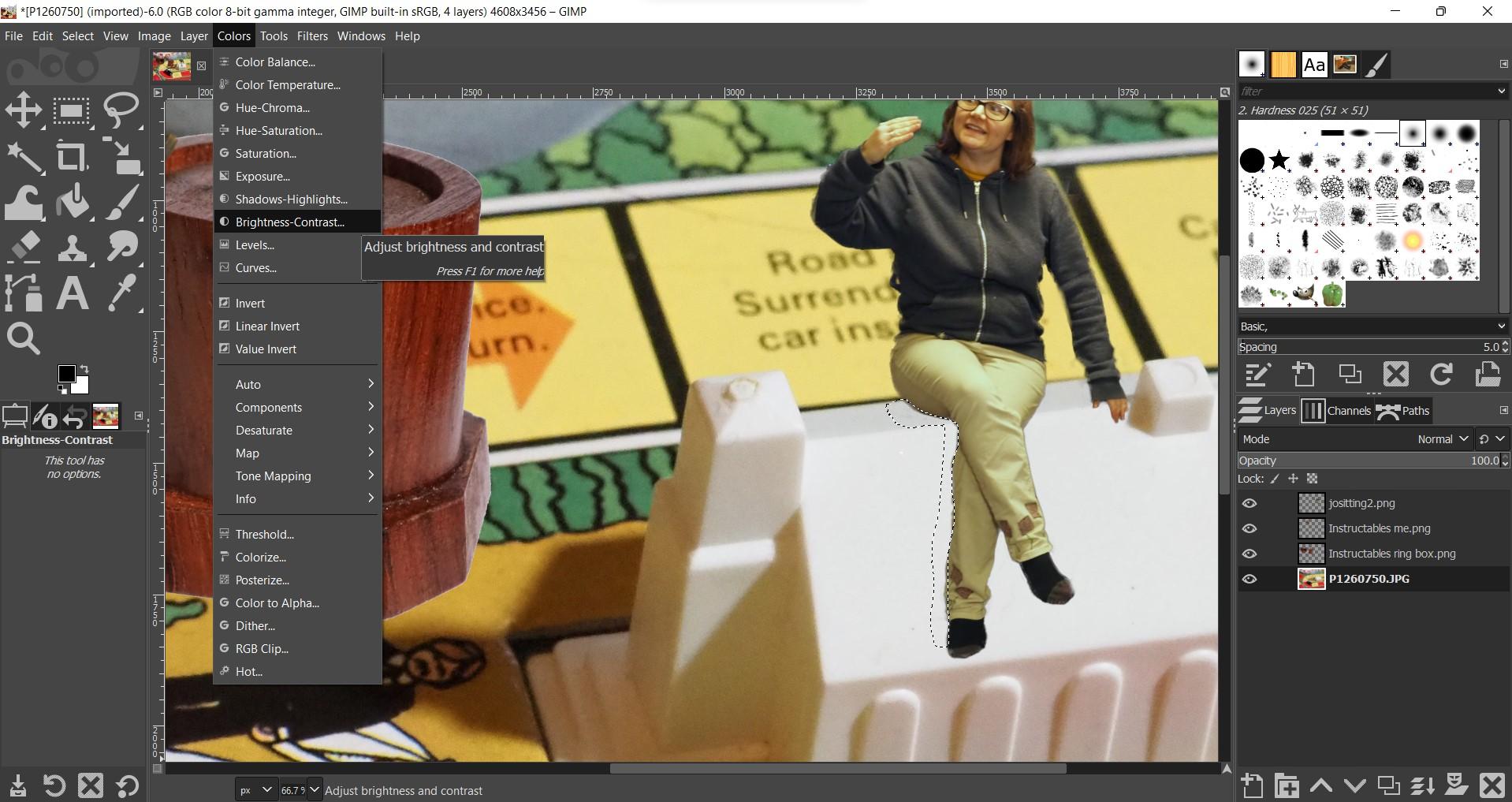Switch to the Channels tab
1512x802 pixels.
1336,411
